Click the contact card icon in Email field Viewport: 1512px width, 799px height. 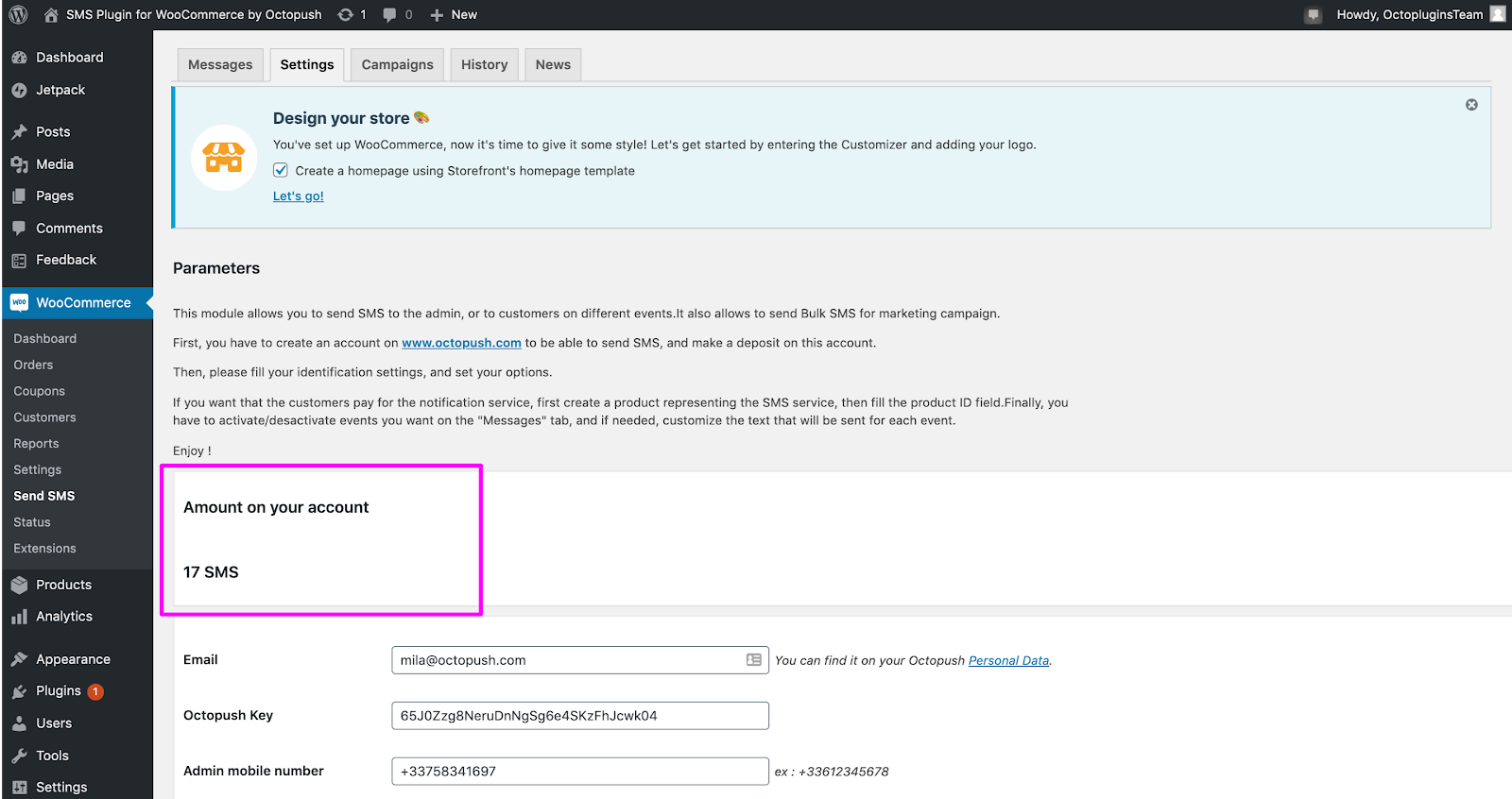754,660
